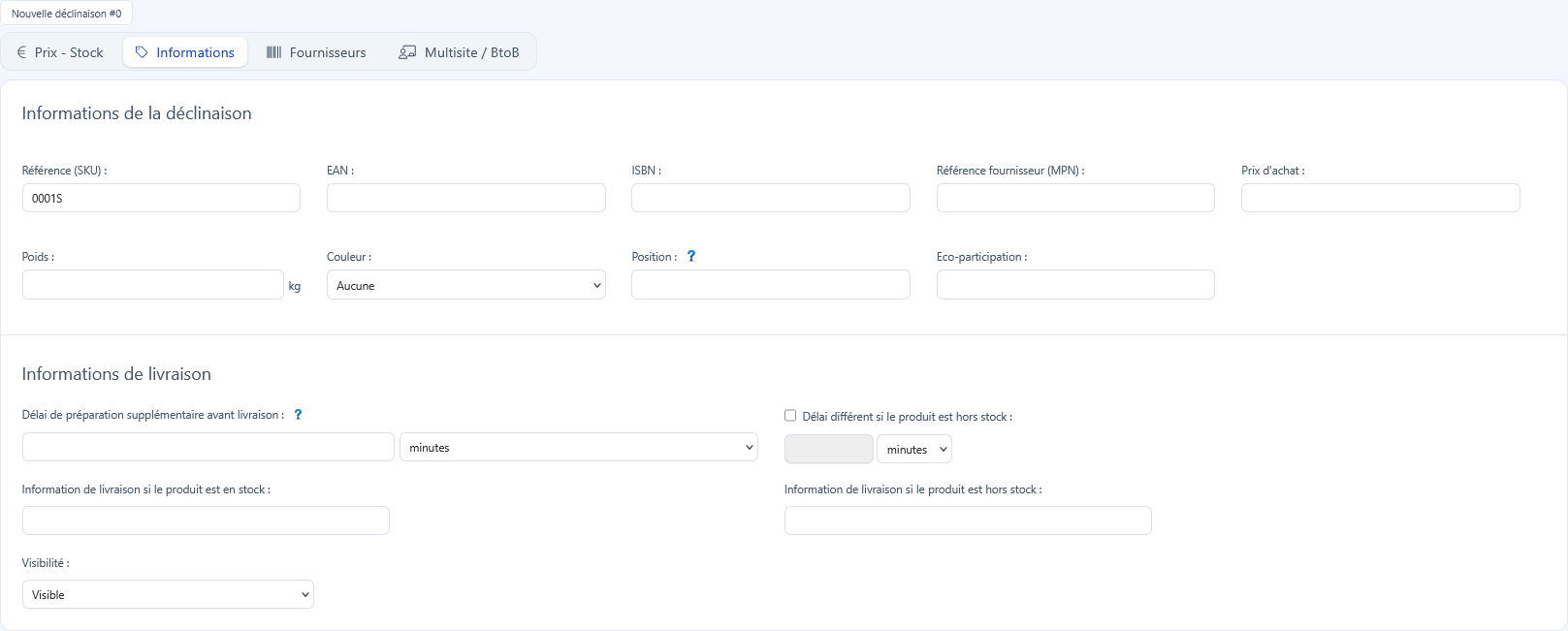Click the 'Informations de la déclinaison' heading
Screen dimensions: 1568x631
tap(137, 113)
